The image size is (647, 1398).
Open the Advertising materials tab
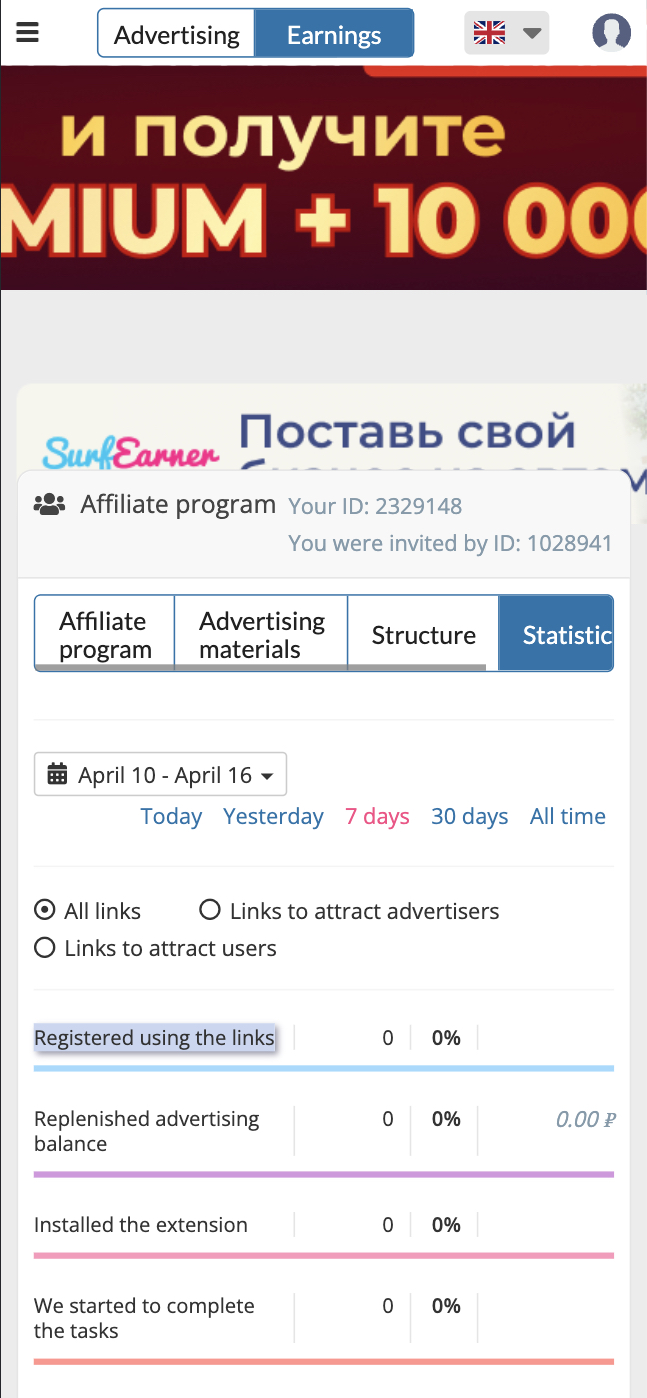pyautogui.click(x=262, y=634)
